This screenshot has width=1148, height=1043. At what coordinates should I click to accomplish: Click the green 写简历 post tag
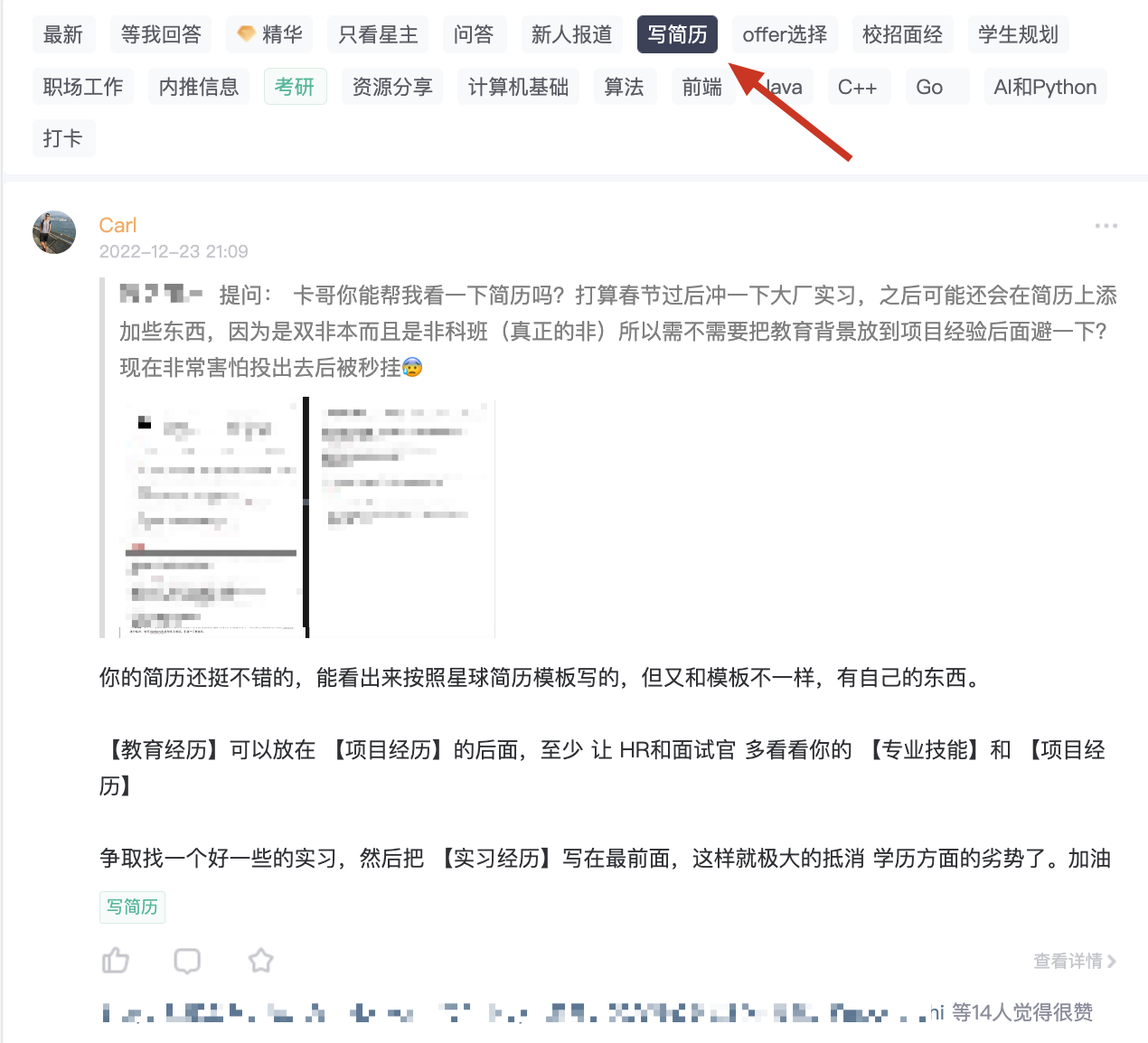pyautogui.click(x=132, y=907)
